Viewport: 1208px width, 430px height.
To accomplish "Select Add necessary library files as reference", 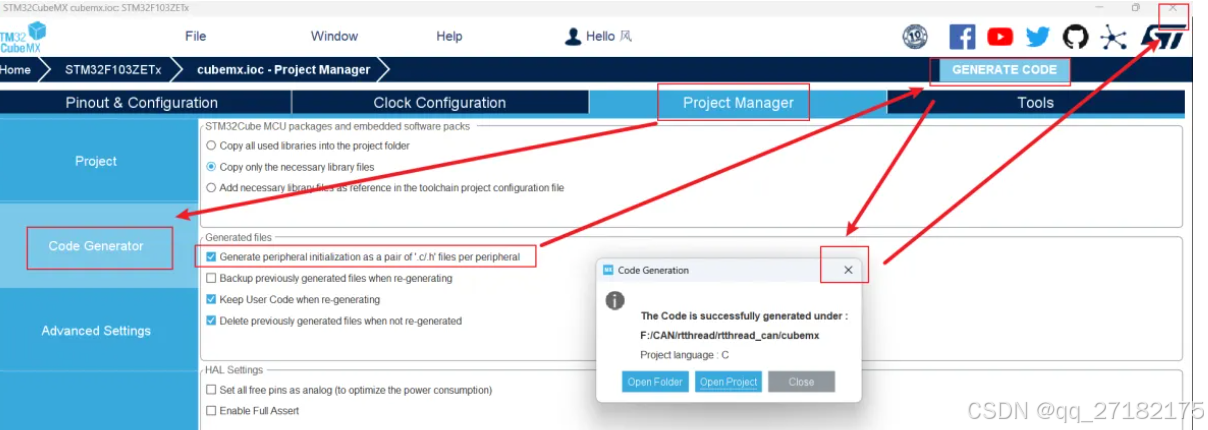I will click(x=211, y=187).
